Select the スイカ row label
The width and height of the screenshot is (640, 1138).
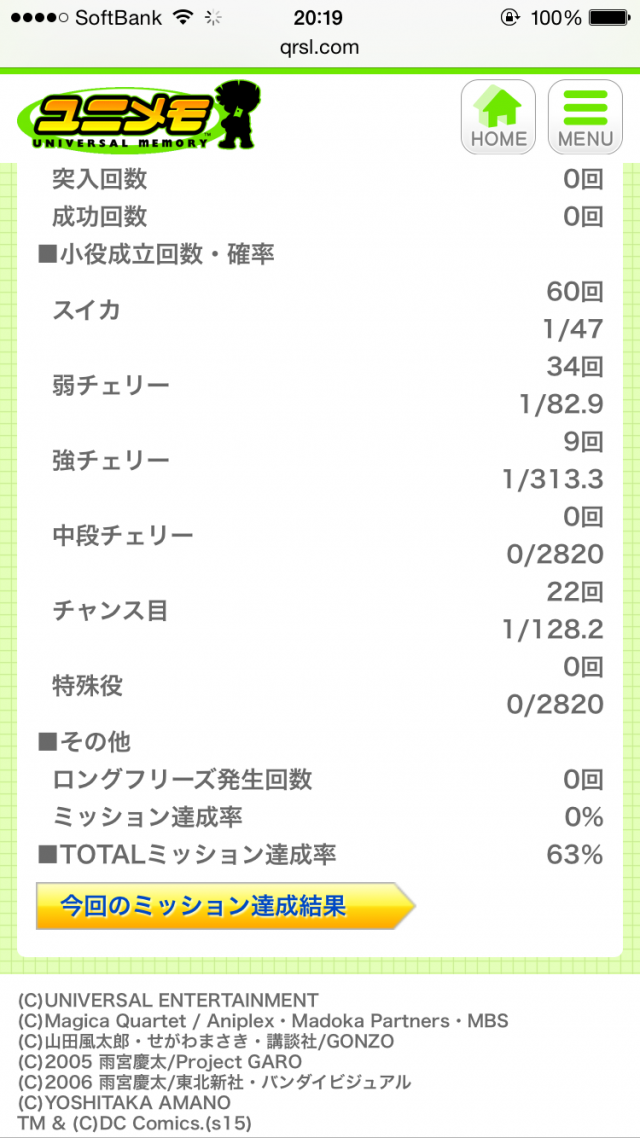(x=86, y=310)
